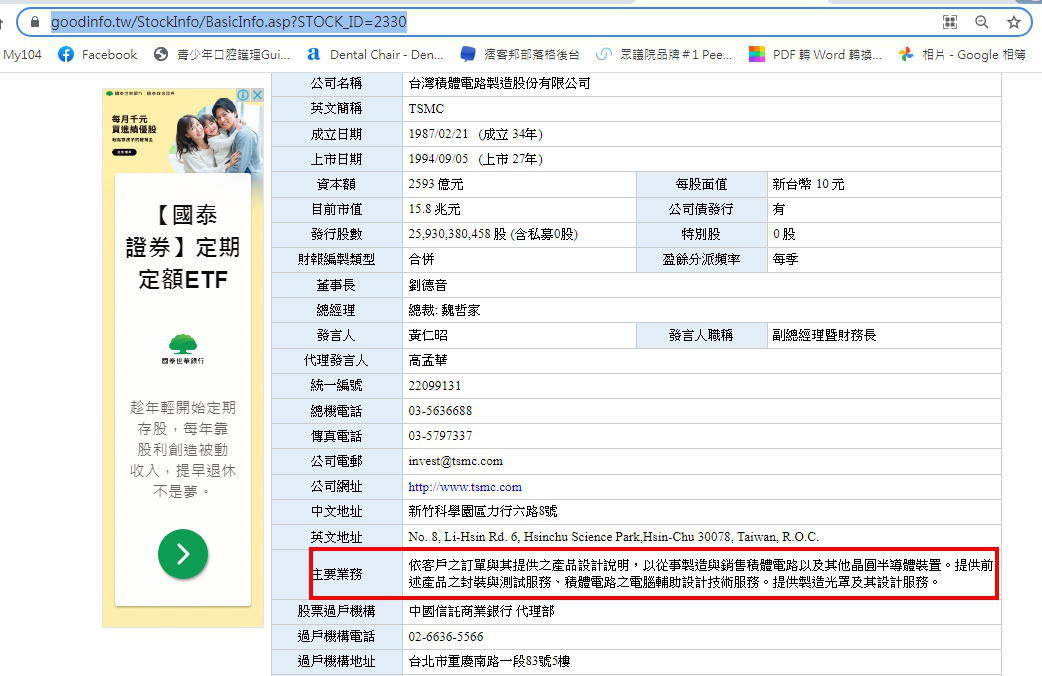Click the 中國信託商業銀行 代理部 cell

tap(702, 612)
